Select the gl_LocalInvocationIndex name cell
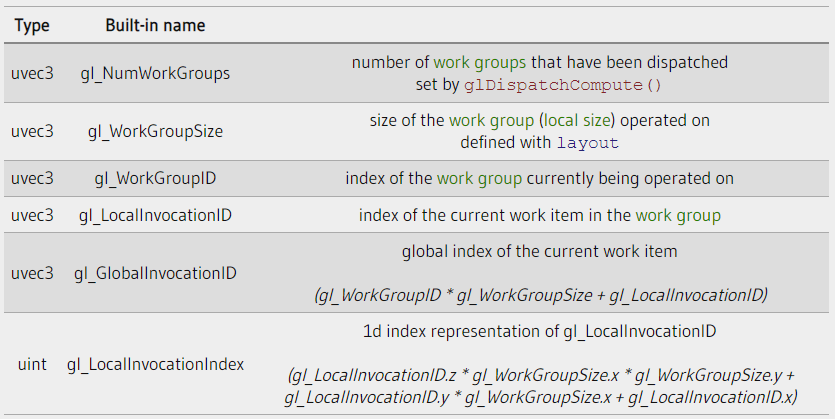Viewport: 835px width, 419px height. (x=155, y=364)
